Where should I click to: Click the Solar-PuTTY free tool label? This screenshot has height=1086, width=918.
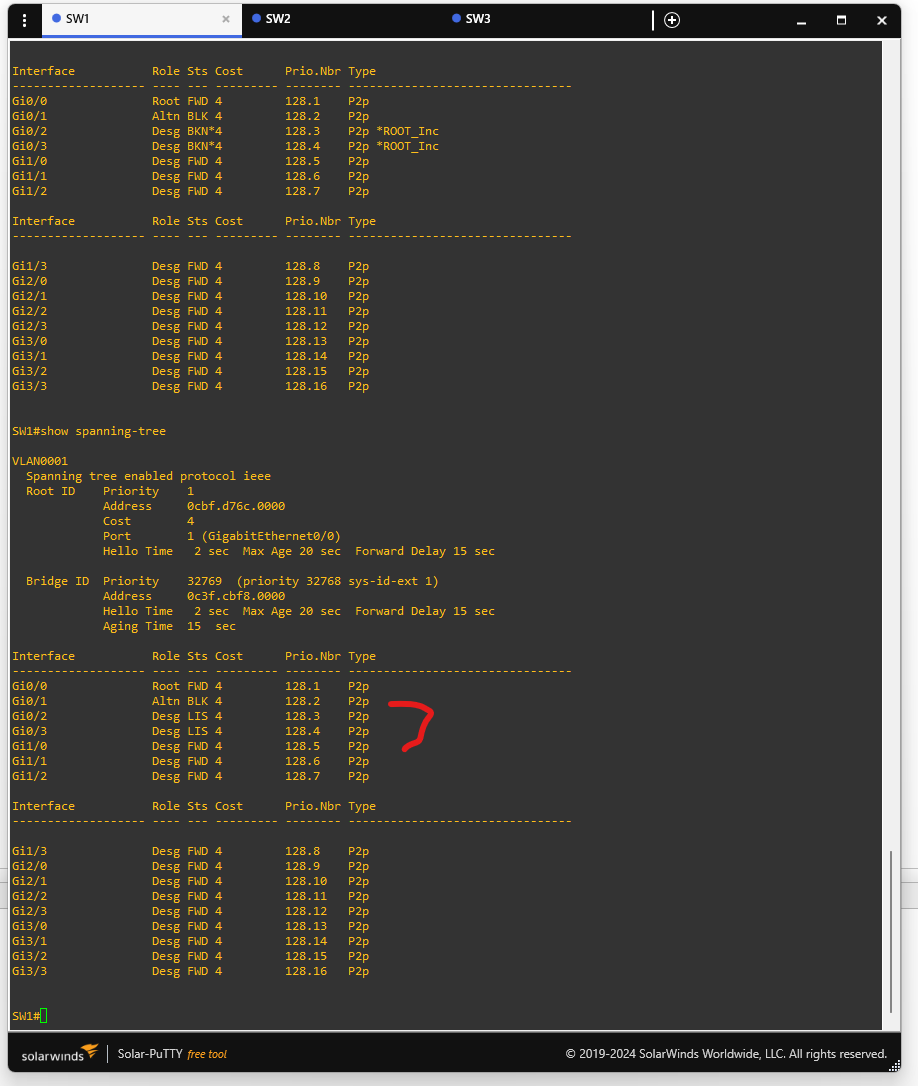(172, 1053)
